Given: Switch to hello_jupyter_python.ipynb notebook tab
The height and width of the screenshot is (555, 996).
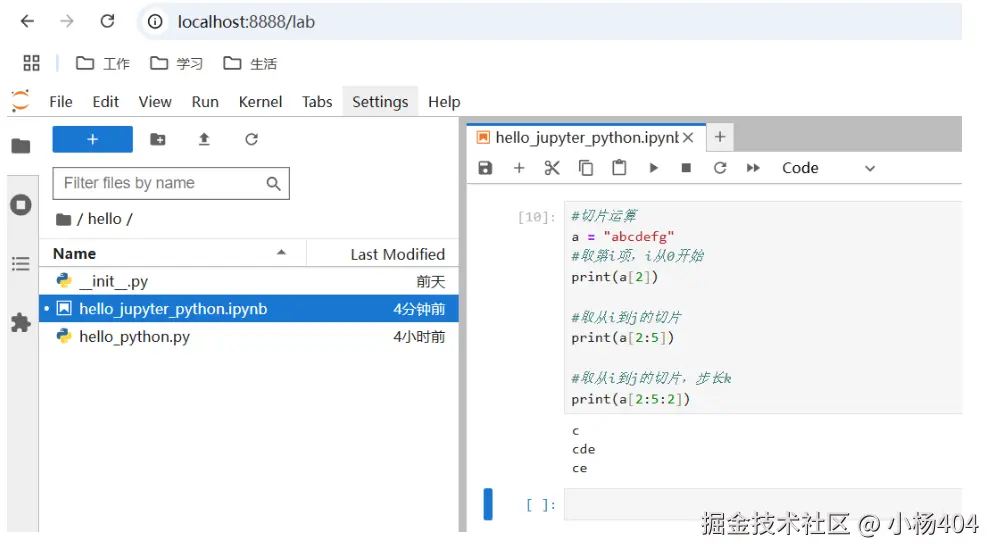Looking at the screenshot, I should pyautogui.click(x=586, y=138).
